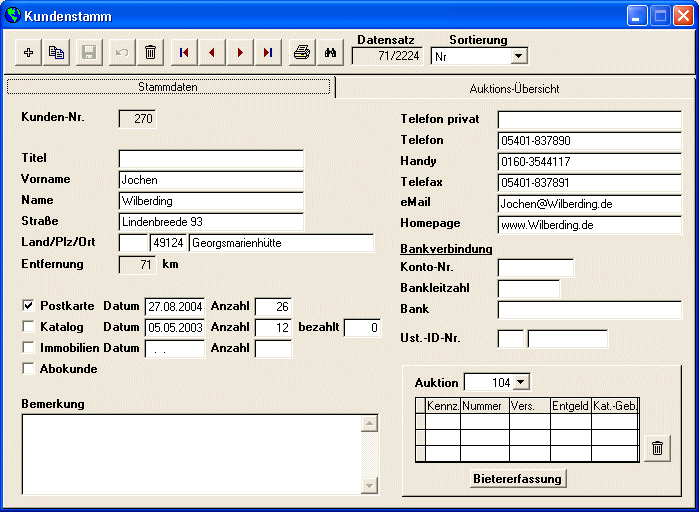
Task: Jump to the last record
Action: coord(268,53)
